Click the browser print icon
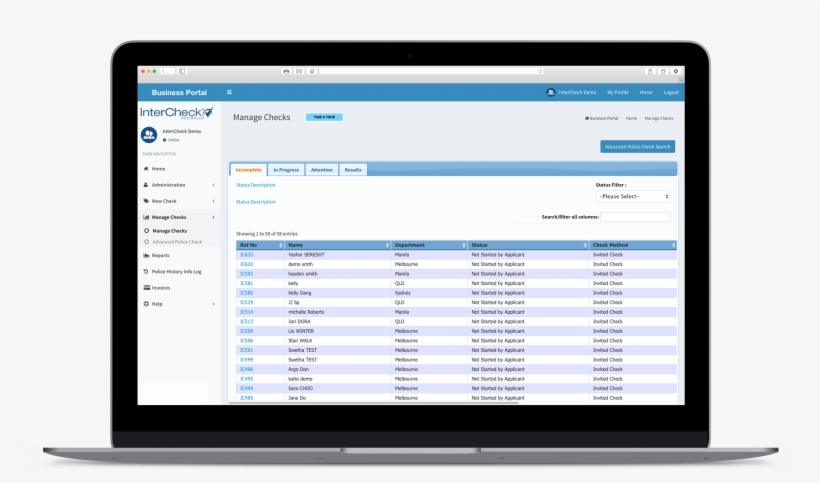Screen dimensions: 820x483 [286, 71]
